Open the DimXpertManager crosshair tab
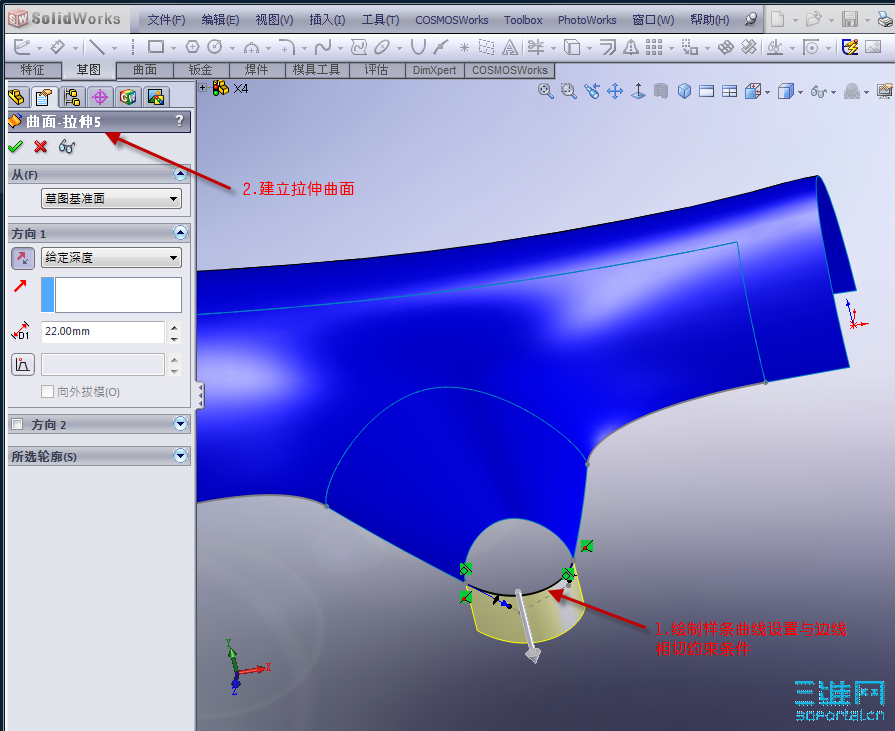This screenshot has width=895, height=731. [100, 97]
